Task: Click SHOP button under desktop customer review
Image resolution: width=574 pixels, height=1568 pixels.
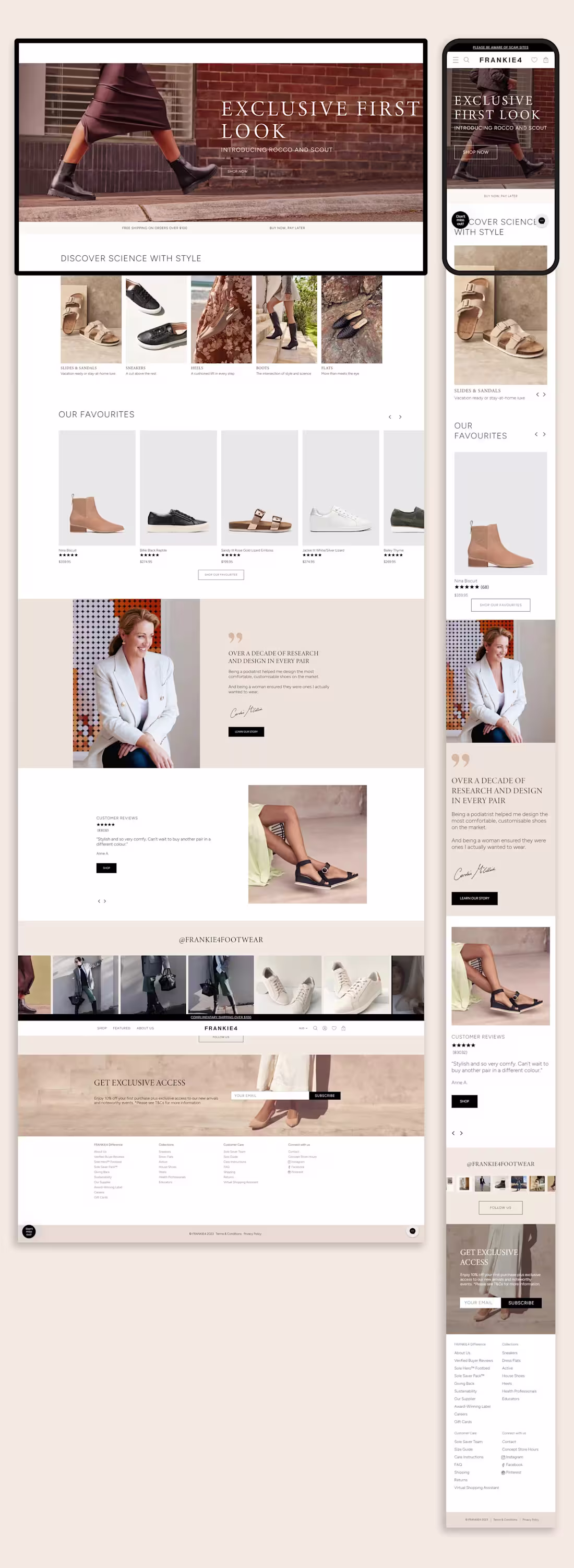Action: (x=106, y=868)
